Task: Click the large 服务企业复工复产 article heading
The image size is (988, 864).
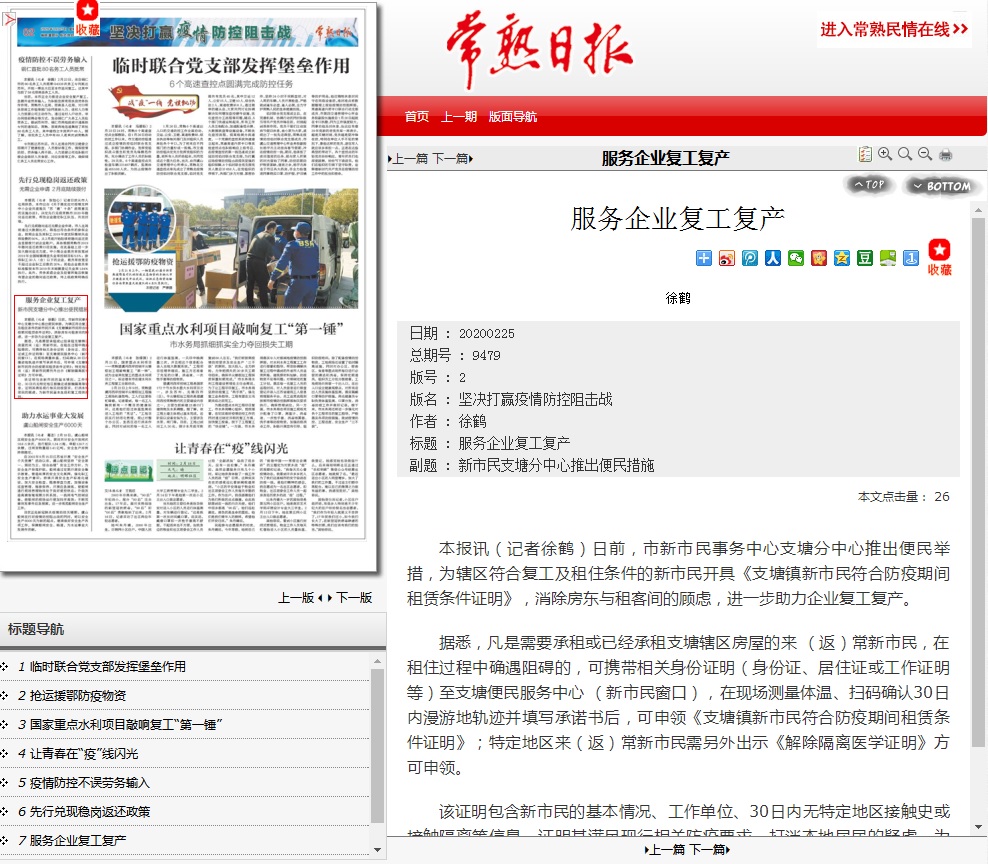Action: pos(678,219)
